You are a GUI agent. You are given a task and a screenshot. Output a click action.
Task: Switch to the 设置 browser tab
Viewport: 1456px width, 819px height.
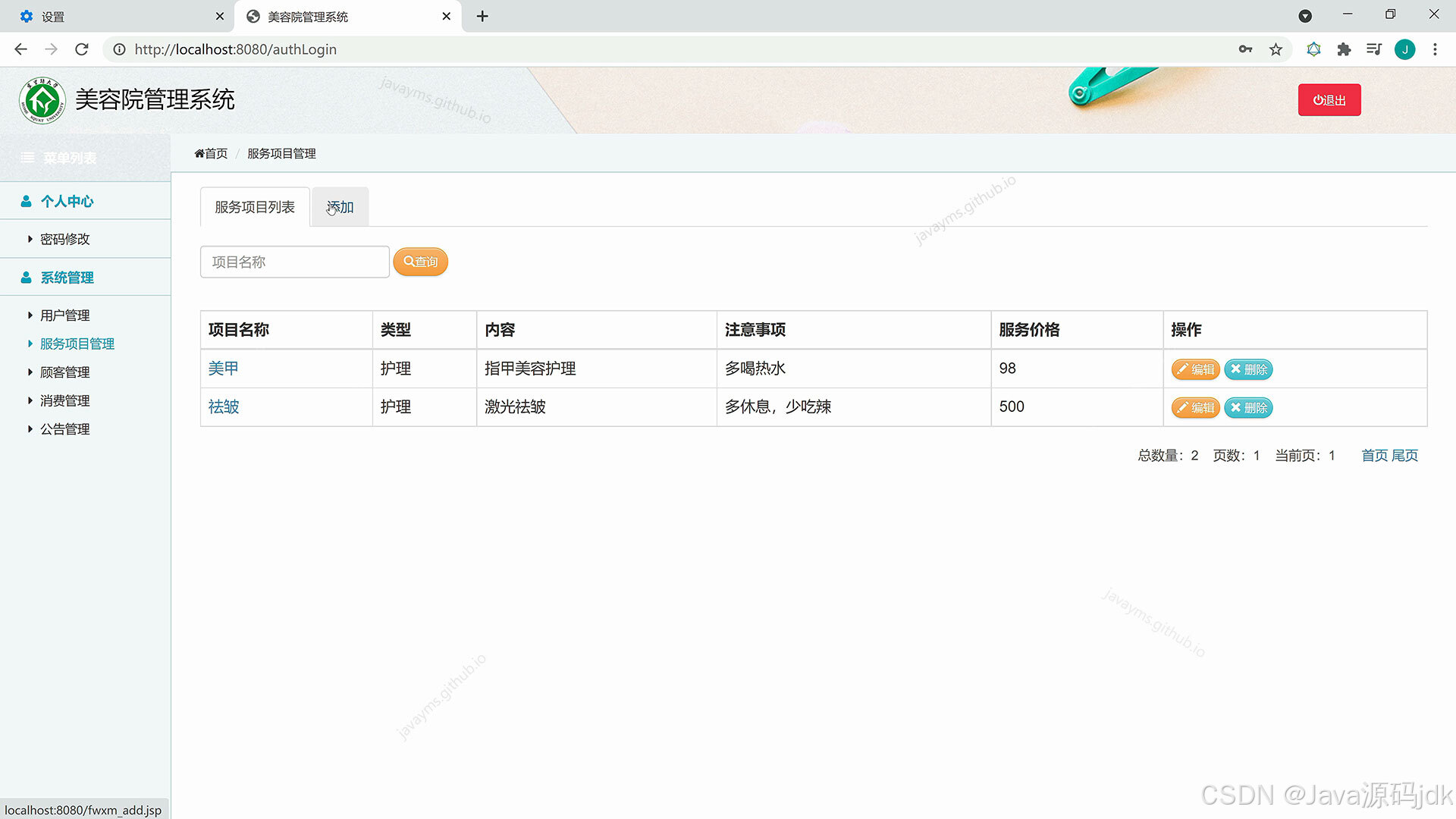click(x=118, y=16)
